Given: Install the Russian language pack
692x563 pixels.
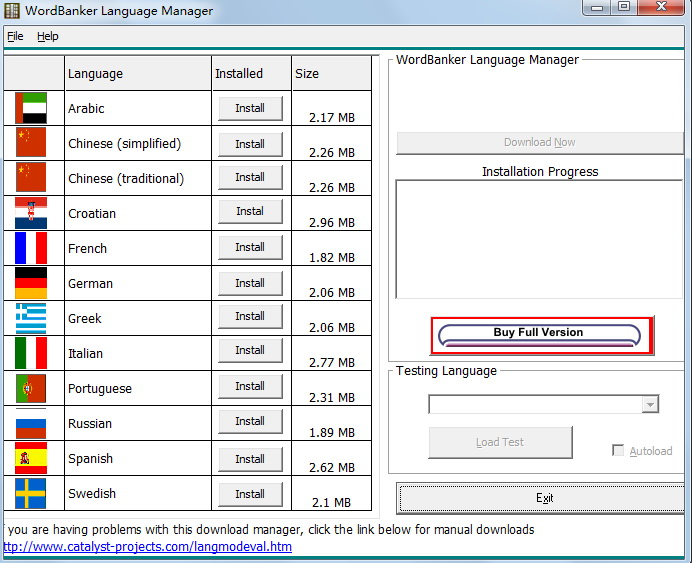Looking at the screenshot, I should click(250, 421).
